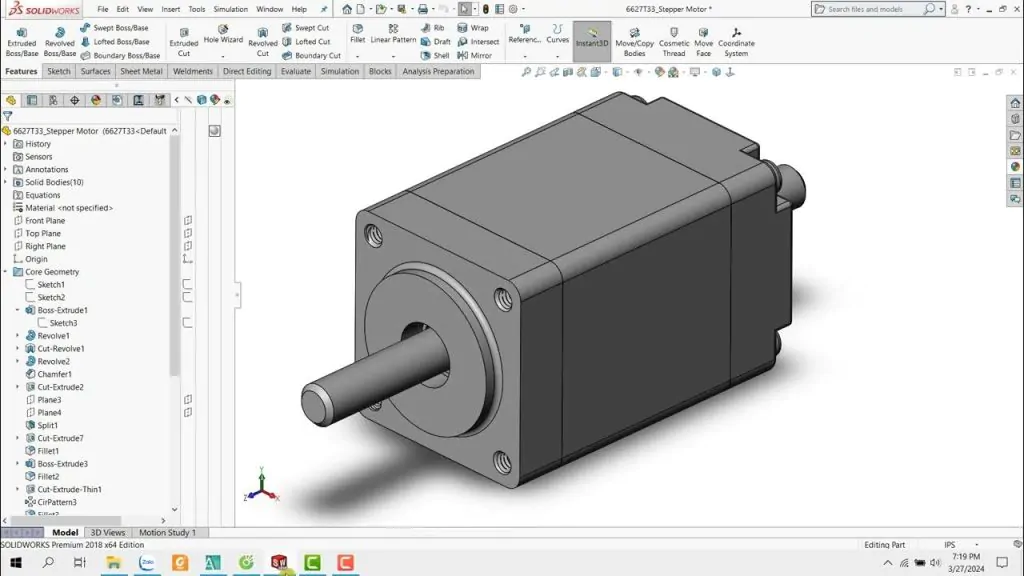Open the Windows Start menu

(16, 562)
